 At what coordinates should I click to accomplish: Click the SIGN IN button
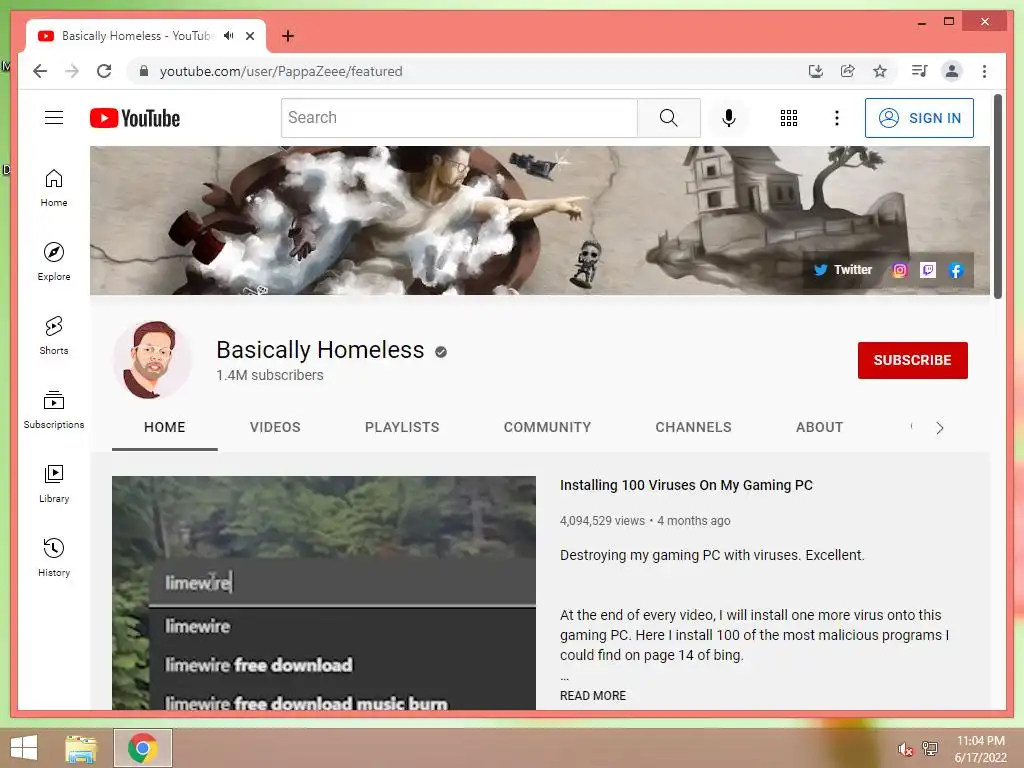point(919,118)
